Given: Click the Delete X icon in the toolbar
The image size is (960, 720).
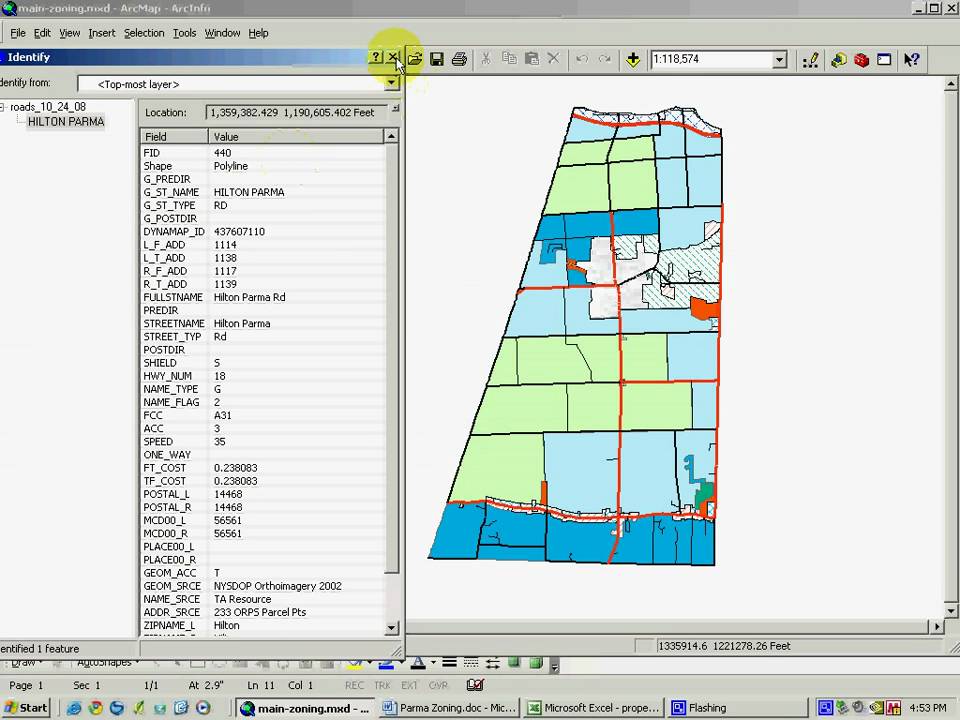Looking at the screenshot, I should click(553, 59).
